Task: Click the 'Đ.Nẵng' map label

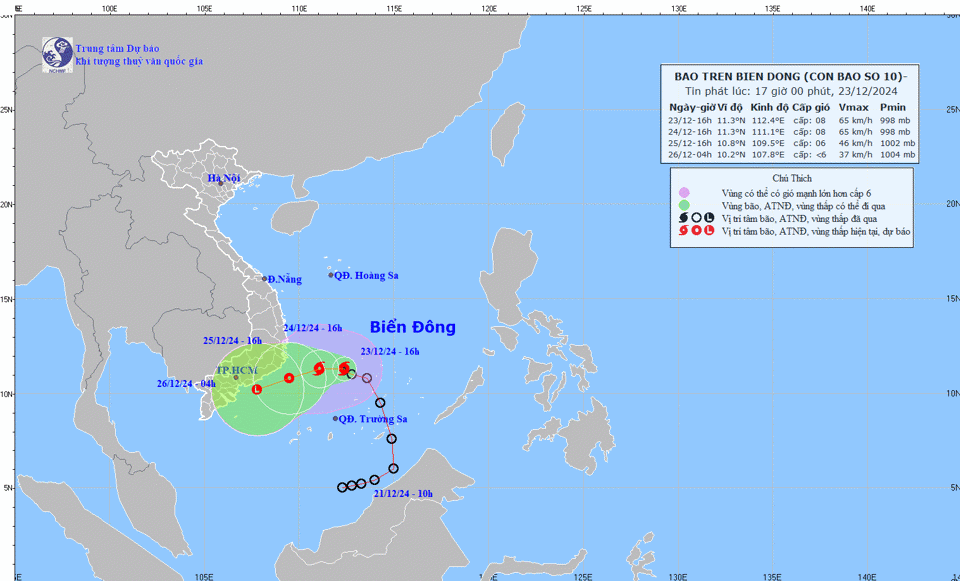Action: 285,279
